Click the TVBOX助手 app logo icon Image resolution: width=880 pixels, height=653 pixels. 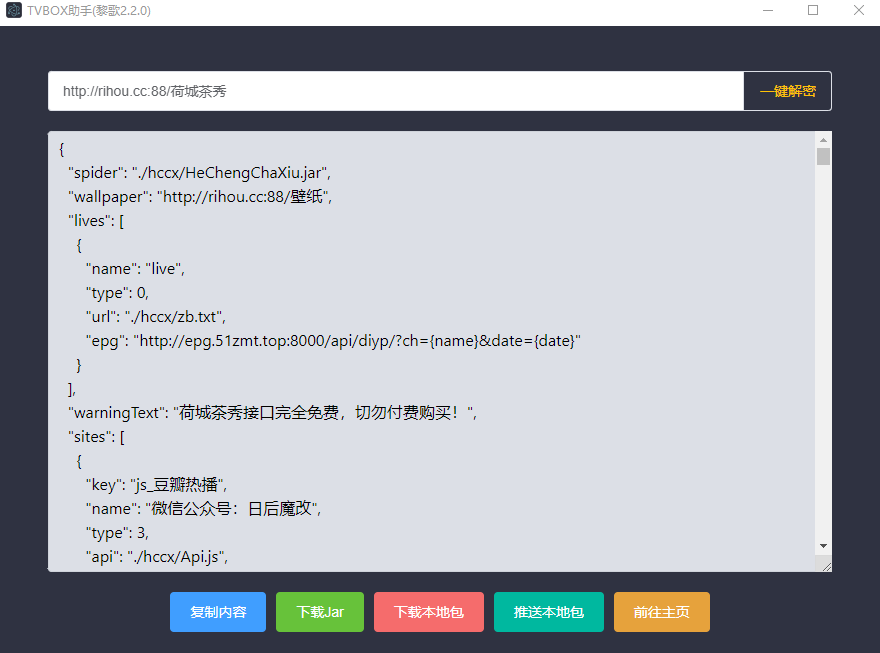[14, 11]
